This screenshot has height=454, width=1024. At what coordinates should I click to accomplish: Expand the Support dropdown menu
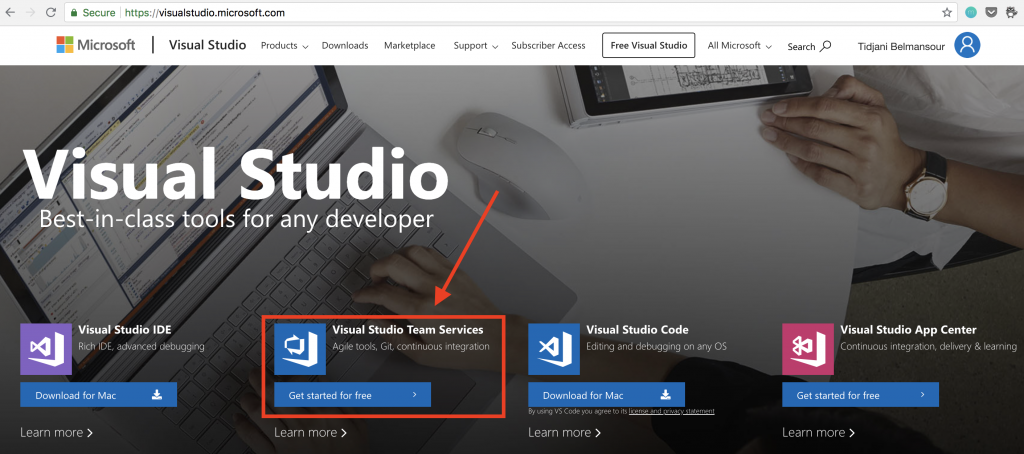[x=476, y=46]
